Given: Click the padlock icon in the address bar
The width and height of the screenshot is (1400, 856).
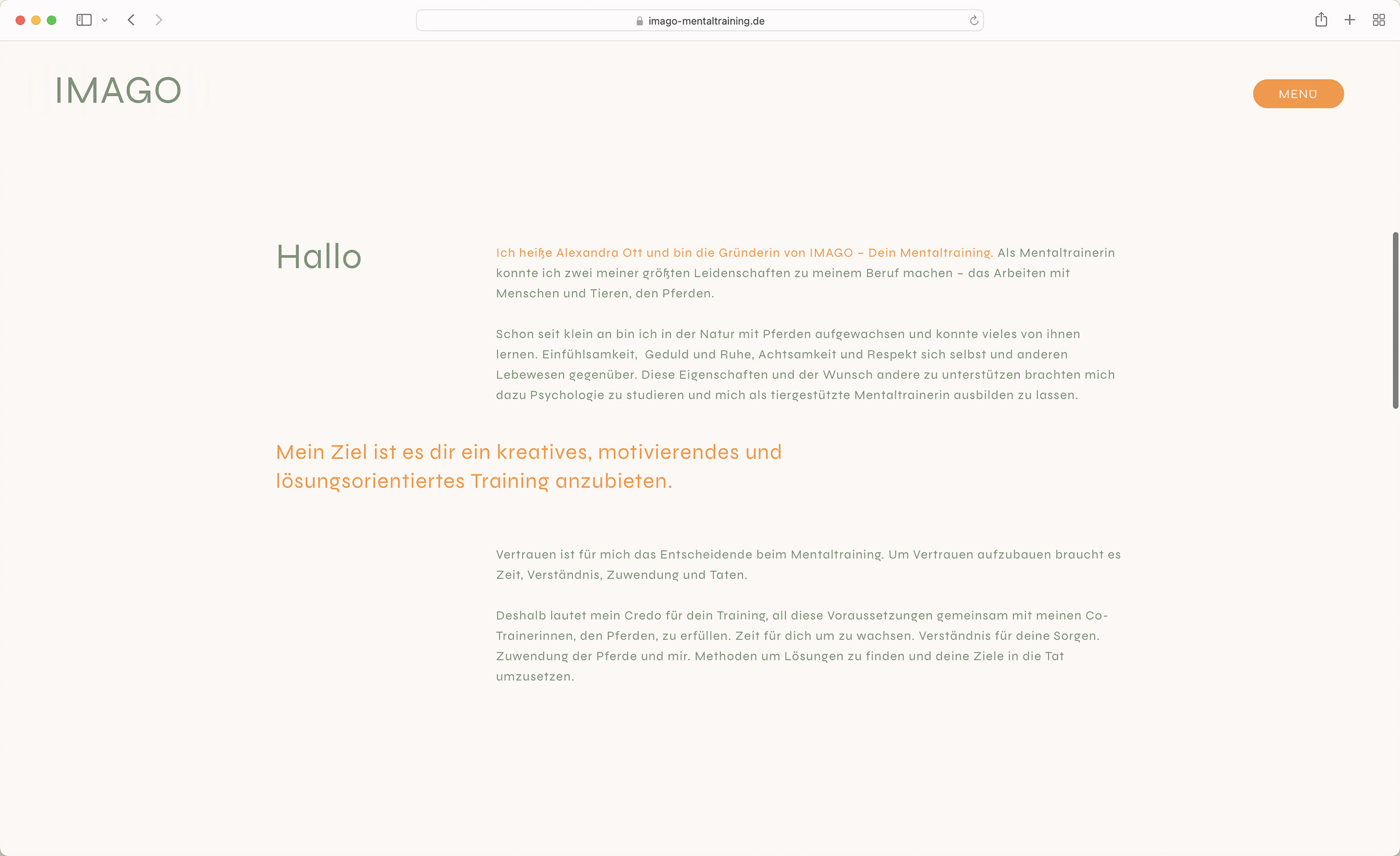Looking at the screenshot, I should point(640,21).
